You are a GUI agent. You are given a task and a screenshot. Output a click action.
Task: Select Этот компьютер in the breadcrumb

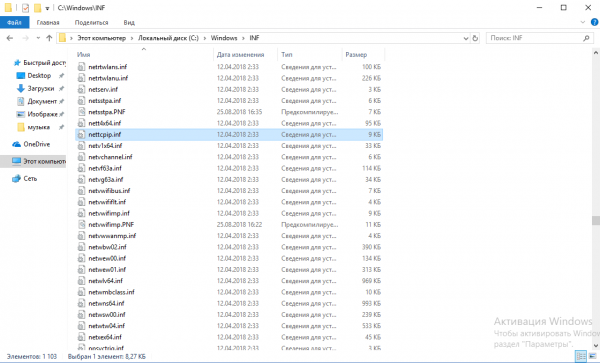point(101,38)
